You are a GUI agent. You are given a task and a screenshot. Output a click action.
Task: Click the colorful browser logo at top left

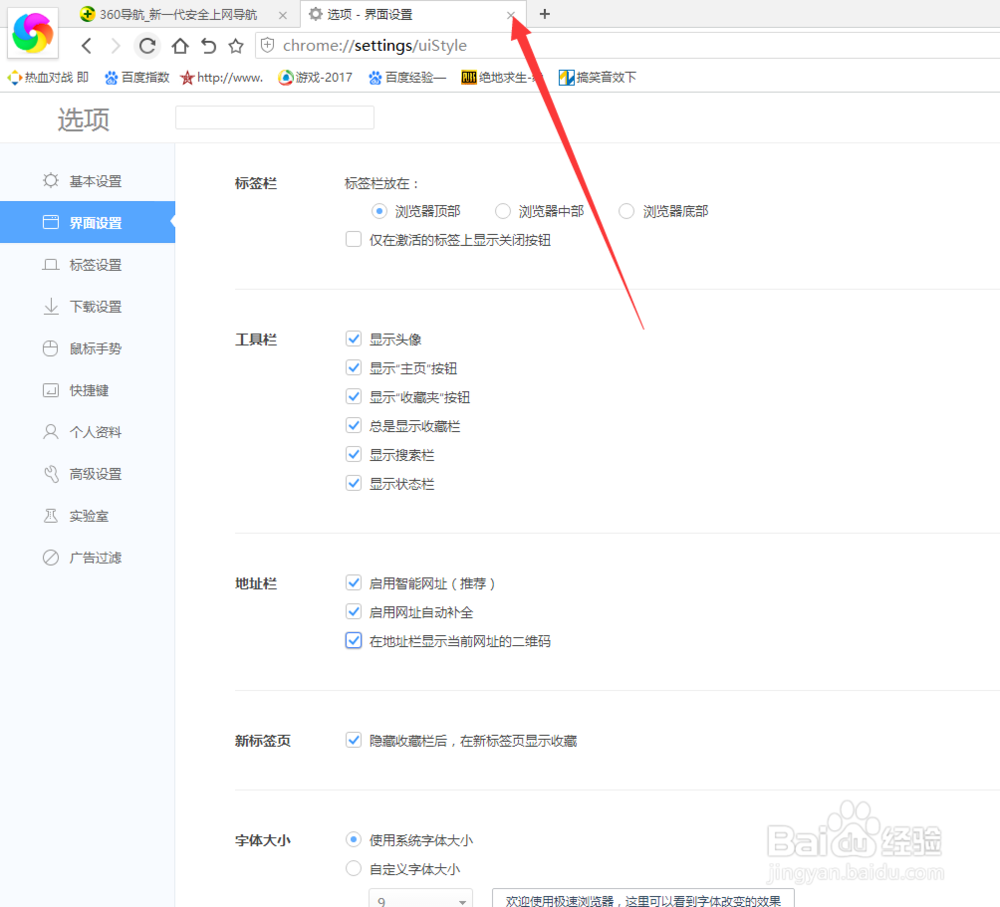[x=33, y=33]
